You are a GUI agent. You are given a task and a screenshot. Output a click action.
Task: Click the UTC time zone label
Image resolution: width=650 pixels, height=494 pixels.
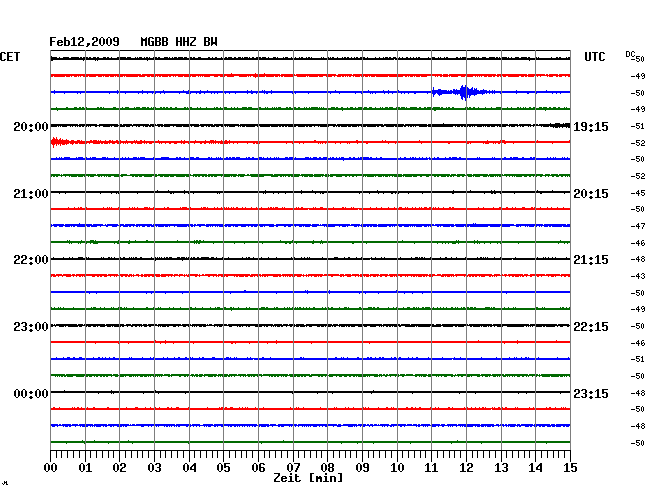[x=594, y=57]
